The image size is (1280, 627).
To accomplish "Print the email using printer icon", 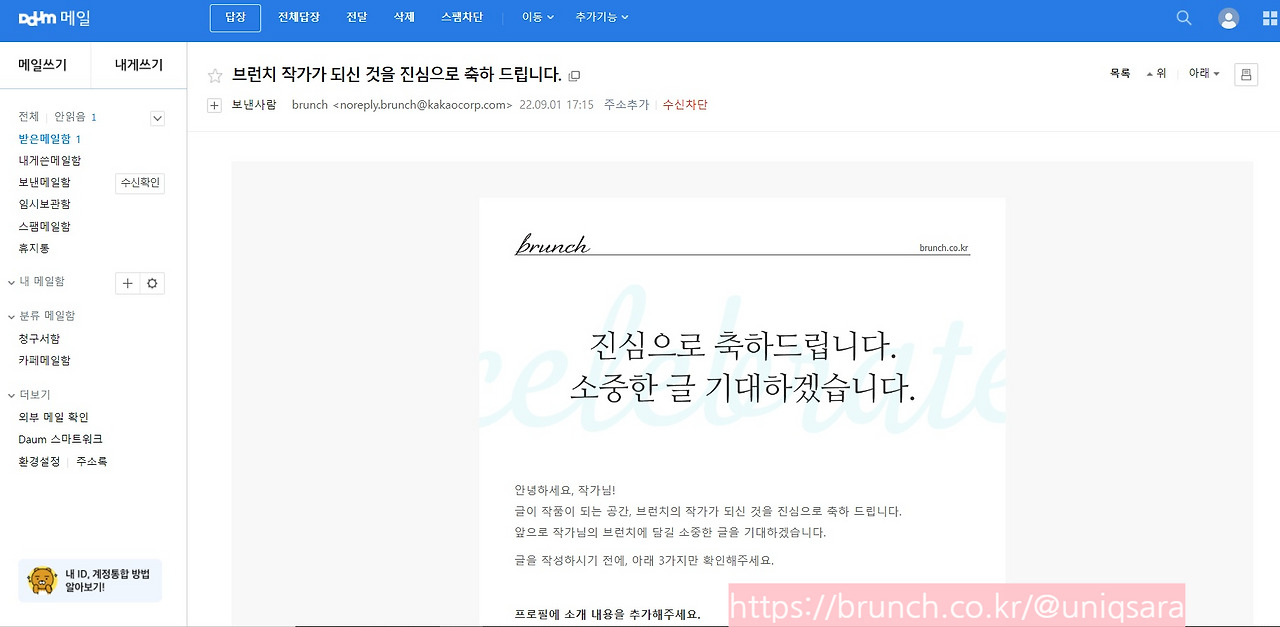I will tap(1245, 74).
